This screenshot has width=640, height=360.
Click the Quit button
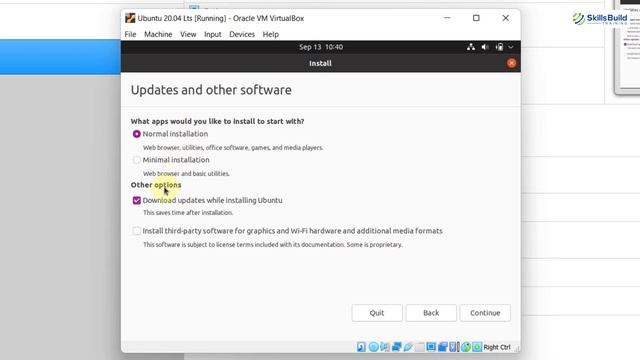pos(377,313)
